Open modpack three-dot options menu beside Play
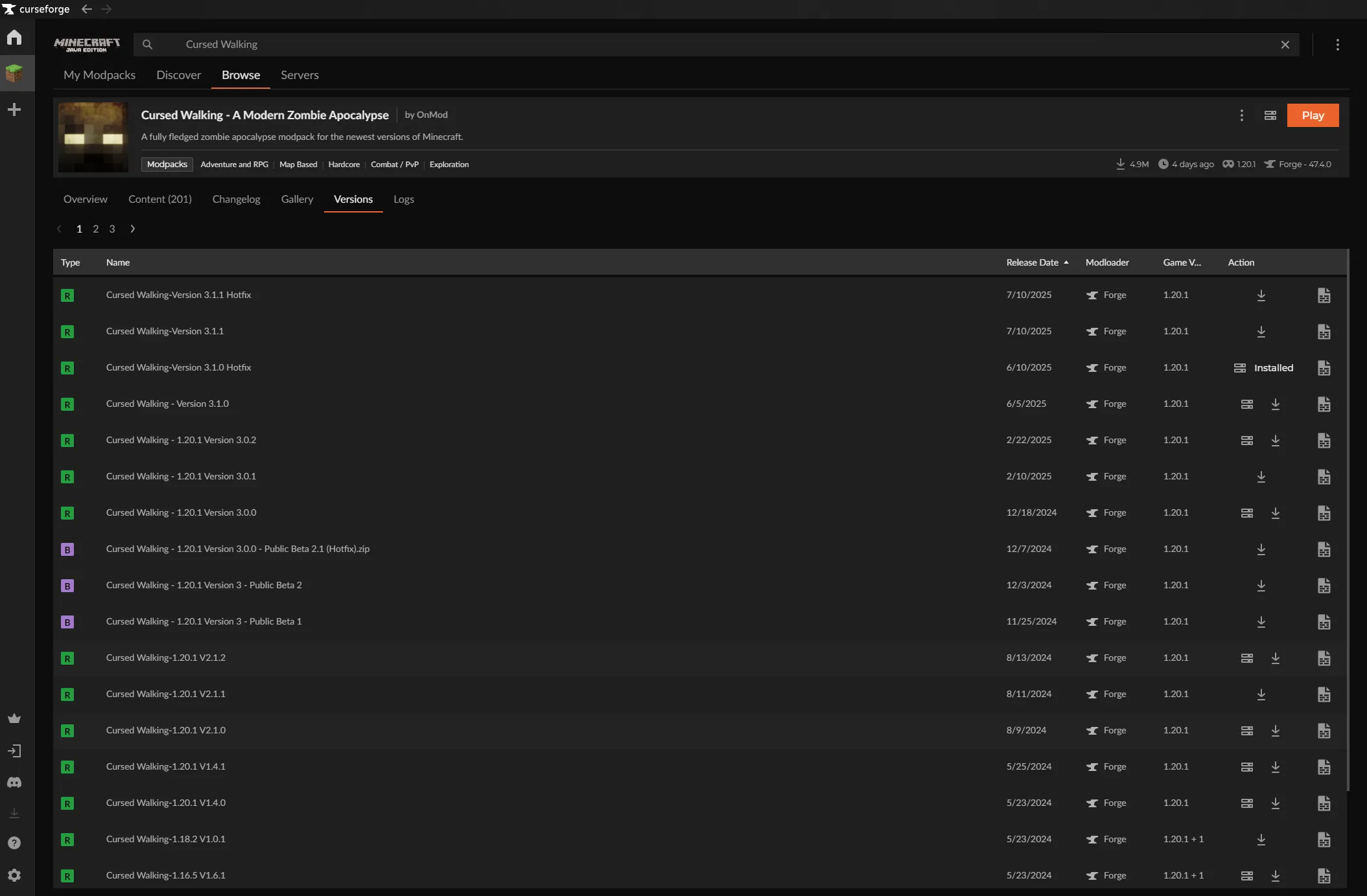Viewport: 1367px width, 896px height. pyautogui.click(x=1241, y=115)
